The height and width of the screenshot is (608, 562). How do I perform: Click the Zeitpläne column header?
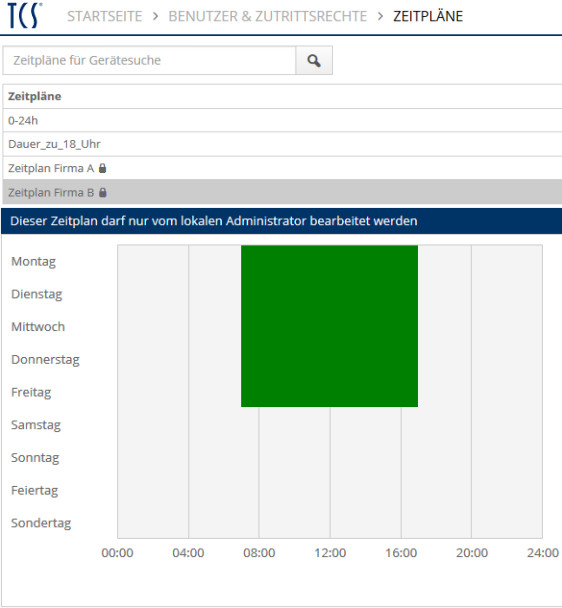[x=35, y=96]
